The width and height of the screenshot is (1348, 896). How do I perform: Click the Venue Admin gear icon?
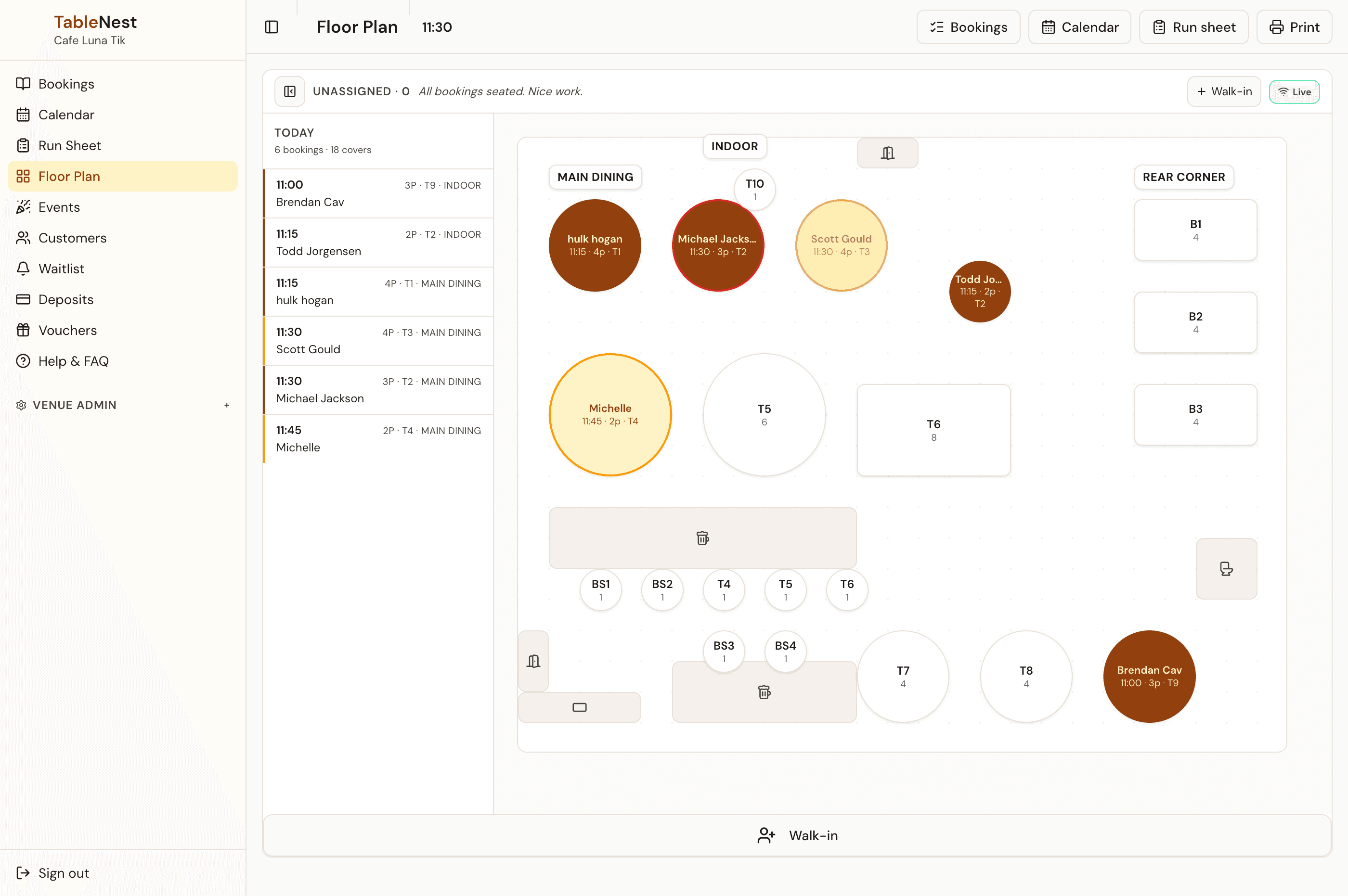pyautogui.click(x=21, y=405)
